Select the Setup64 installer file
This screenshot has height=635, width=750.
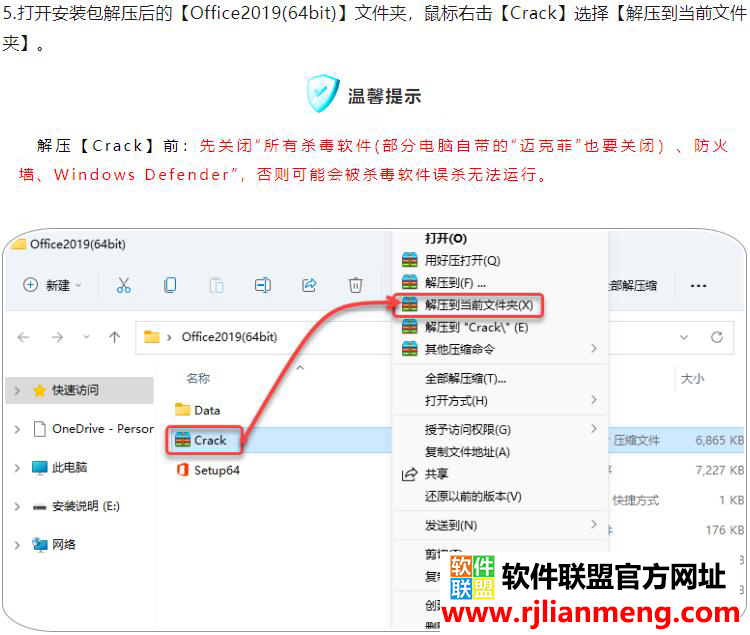(216, 470)
